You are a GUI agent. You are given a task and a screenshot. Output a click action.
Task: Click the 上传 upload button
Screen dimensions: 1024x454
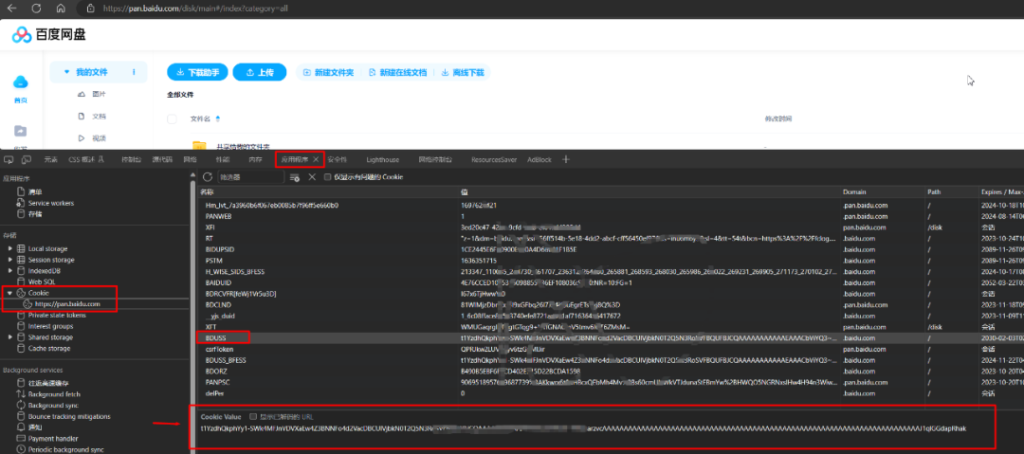click(259, 73)
